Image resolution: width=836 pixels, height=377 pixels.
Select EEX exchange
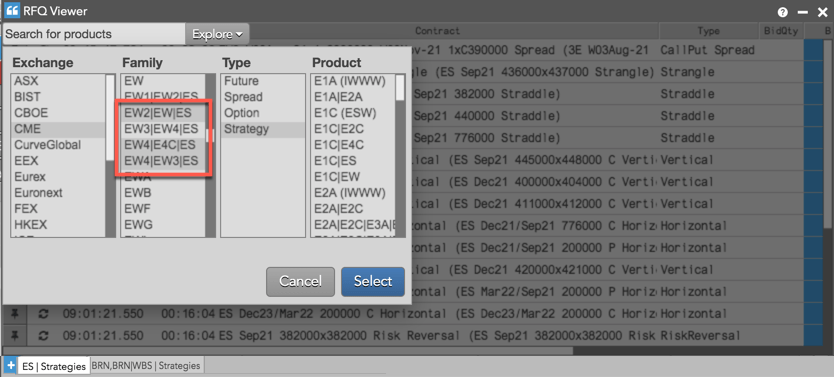(59, 161)
